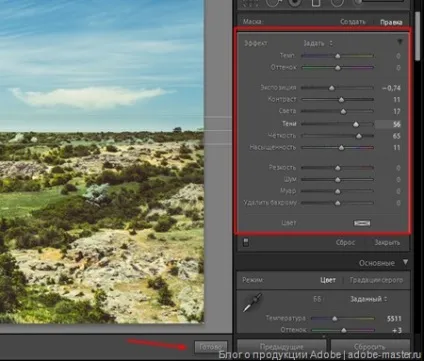
Task: Select the Radial Filter circle icon
Action: [x=337, y=3]
